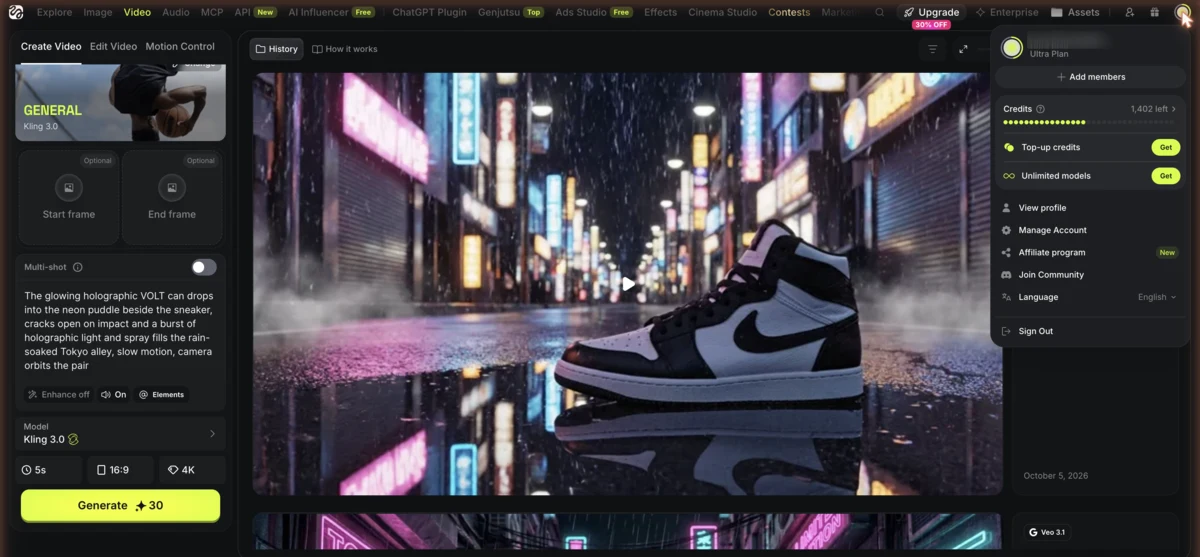1200x557 pixels.
Task: Click the Join Community Discord icon
Action: pos(1006,275)
